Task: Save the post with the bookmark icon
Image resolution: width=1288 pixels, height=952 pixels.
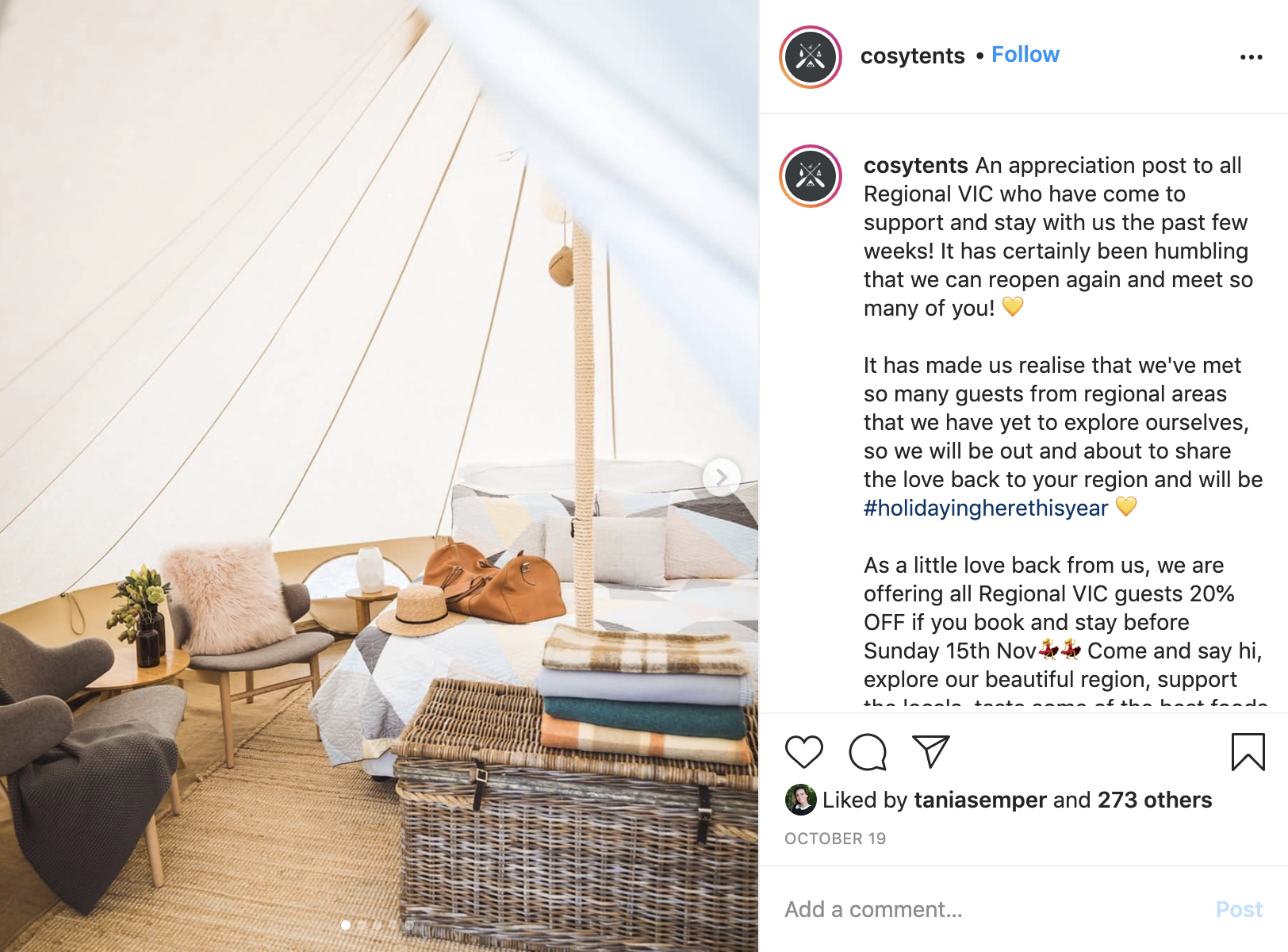Action: click(1248, 752)
